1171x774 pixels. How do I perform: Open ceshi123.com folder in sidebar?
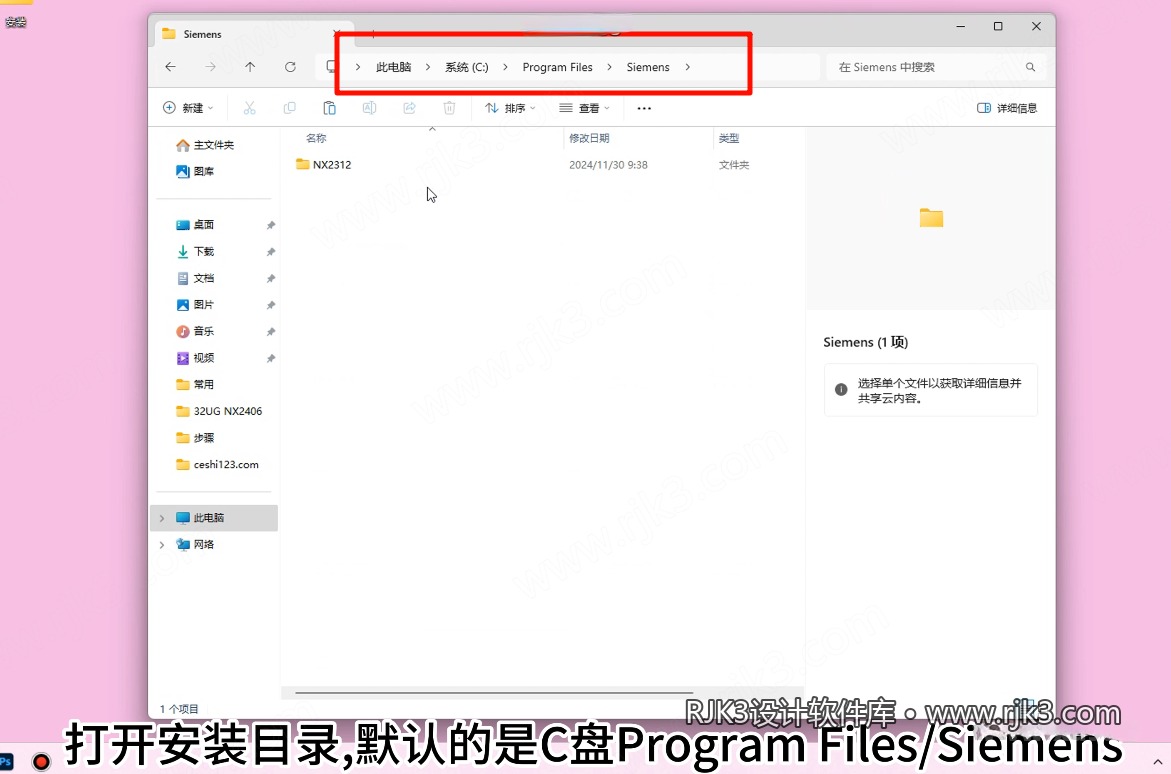(x=217, y=465)
